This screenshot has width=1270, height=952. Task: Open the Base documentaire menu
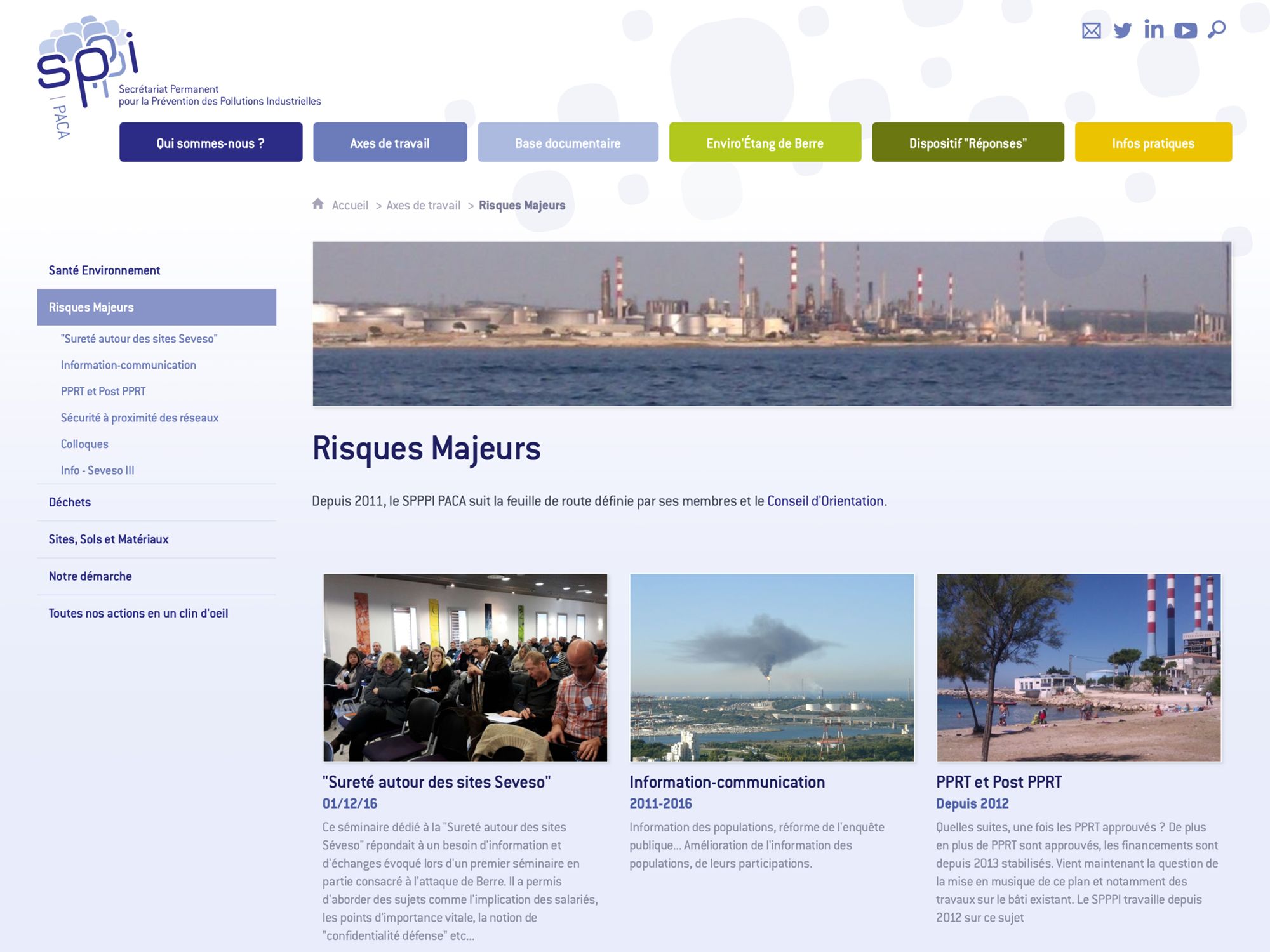click(x=568, y=143)
